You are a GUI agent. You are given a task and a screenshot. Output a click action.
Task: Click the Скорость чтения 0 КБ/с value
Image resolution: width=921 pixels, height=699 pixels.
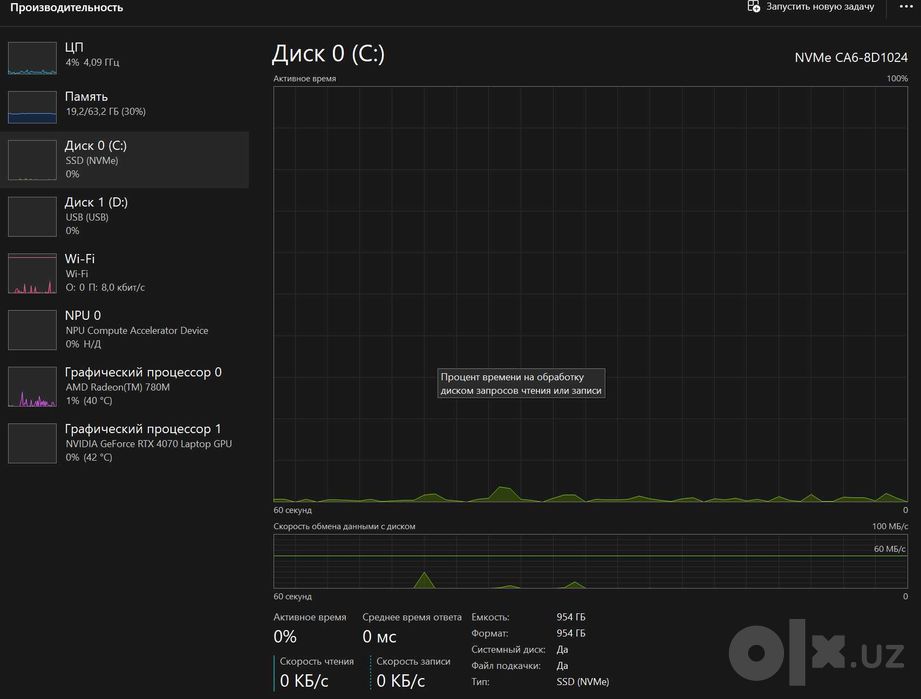click(304, 681)
